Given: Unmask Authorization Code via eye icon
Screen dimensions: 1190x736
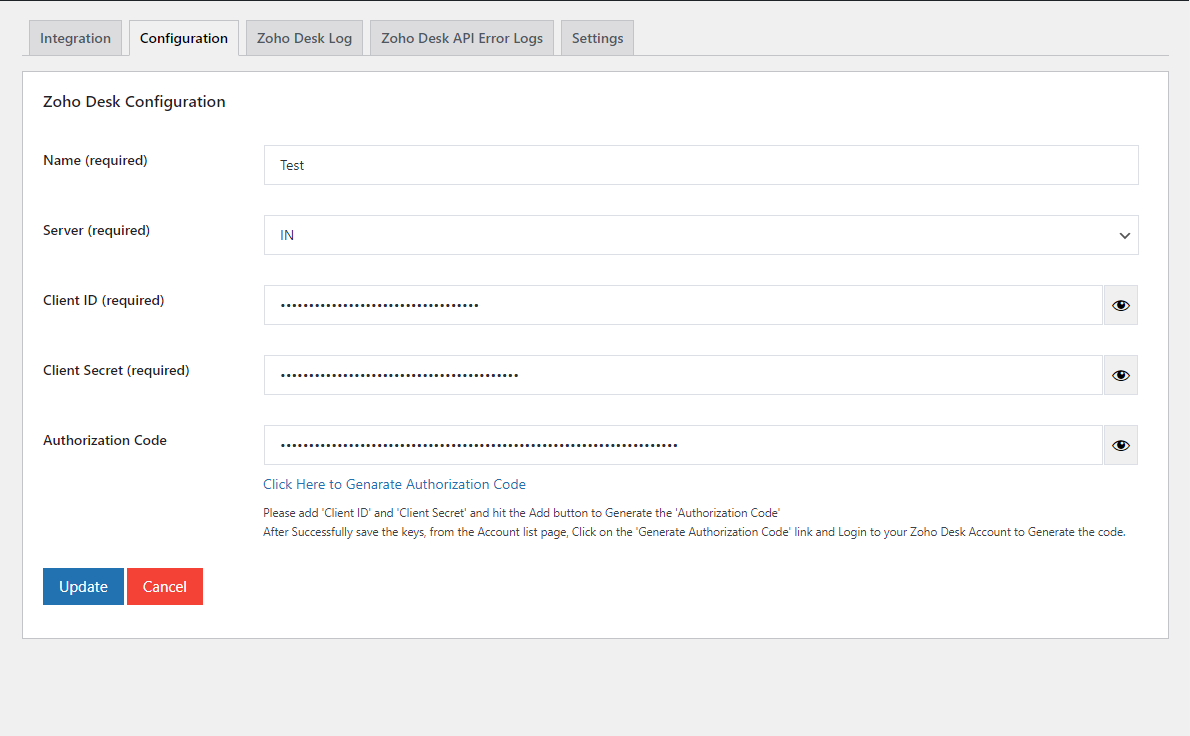Looking at the screenshot, I should 1120,445.
